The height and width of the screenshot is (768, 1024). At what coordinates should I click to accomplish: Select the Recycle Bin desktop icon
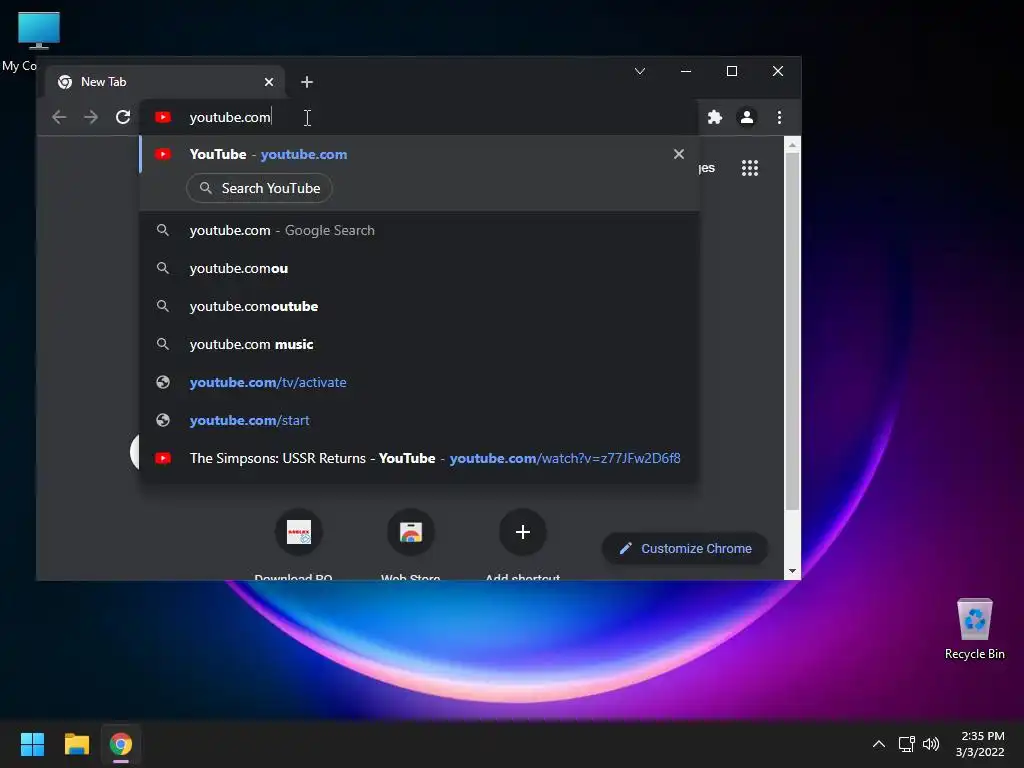[974, 630]
